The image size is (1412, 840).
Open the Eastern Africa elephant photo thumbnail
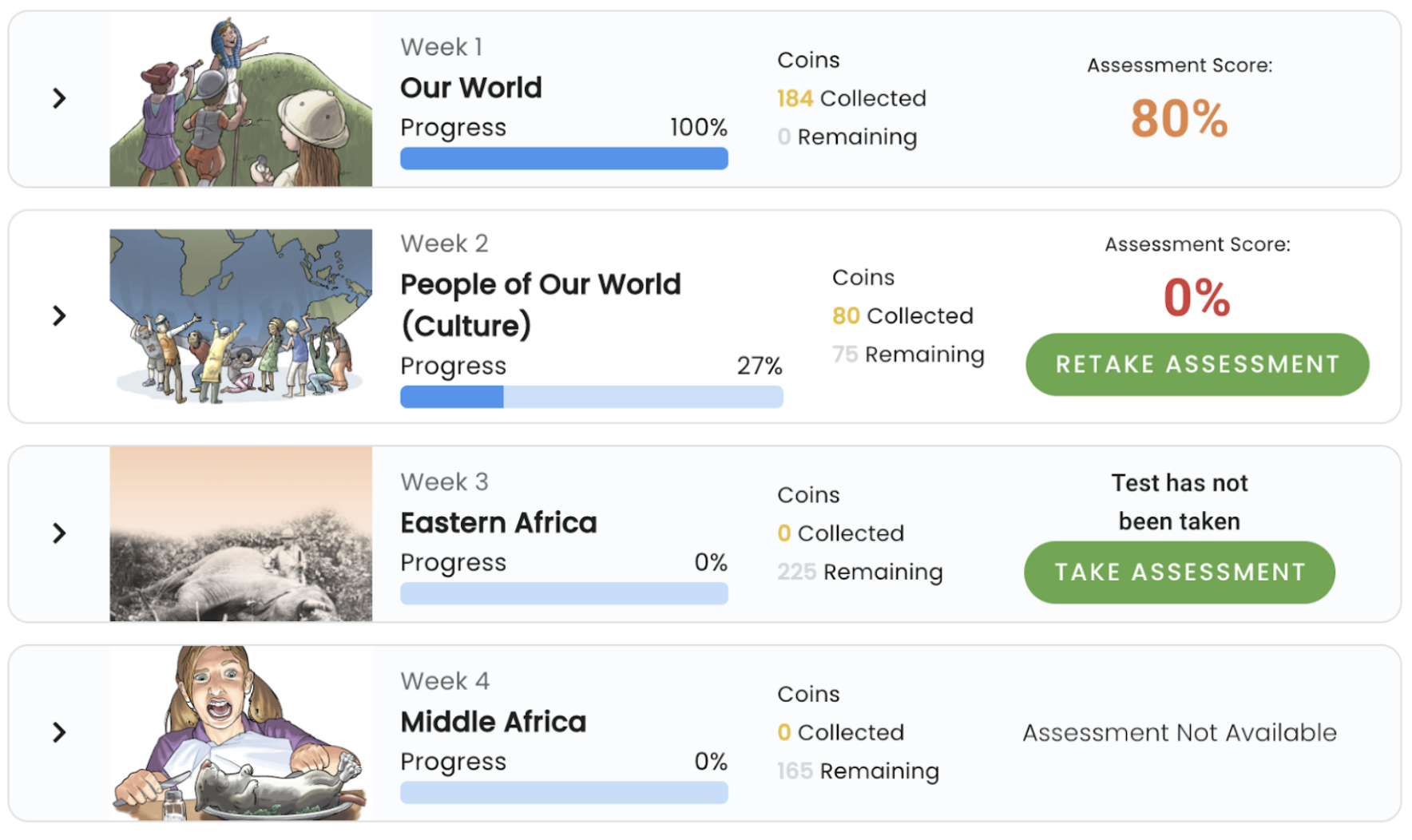(240, 534)
